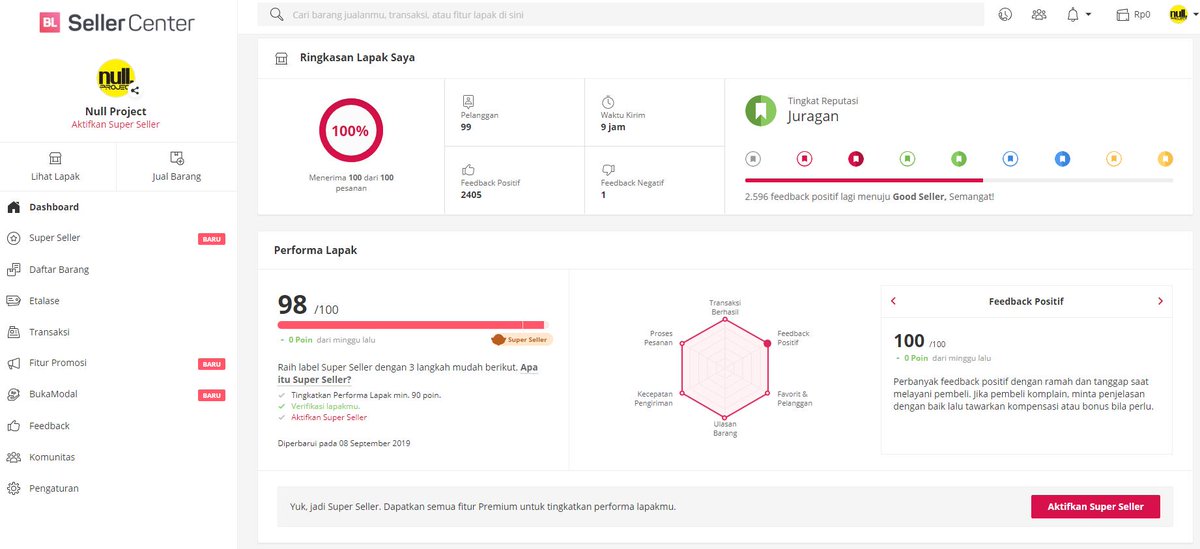The height and width of the screenshot is (549, 1200).
Task: Click the BL Seller Center logo
Action: point(117,22)
